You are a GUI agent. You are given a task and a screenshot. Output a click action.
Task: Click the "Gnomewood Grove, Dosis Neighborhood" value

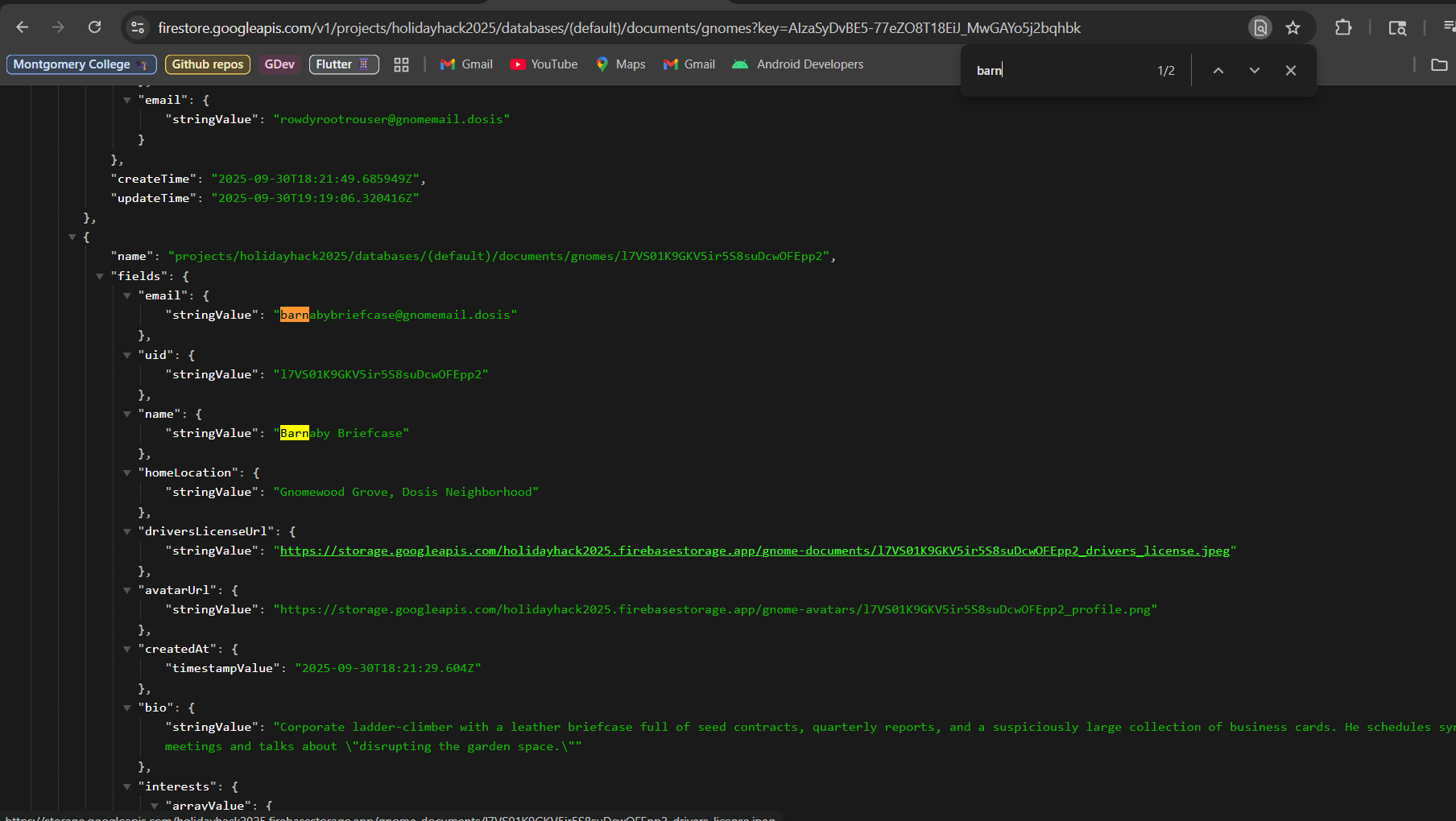tap(406, 492)
